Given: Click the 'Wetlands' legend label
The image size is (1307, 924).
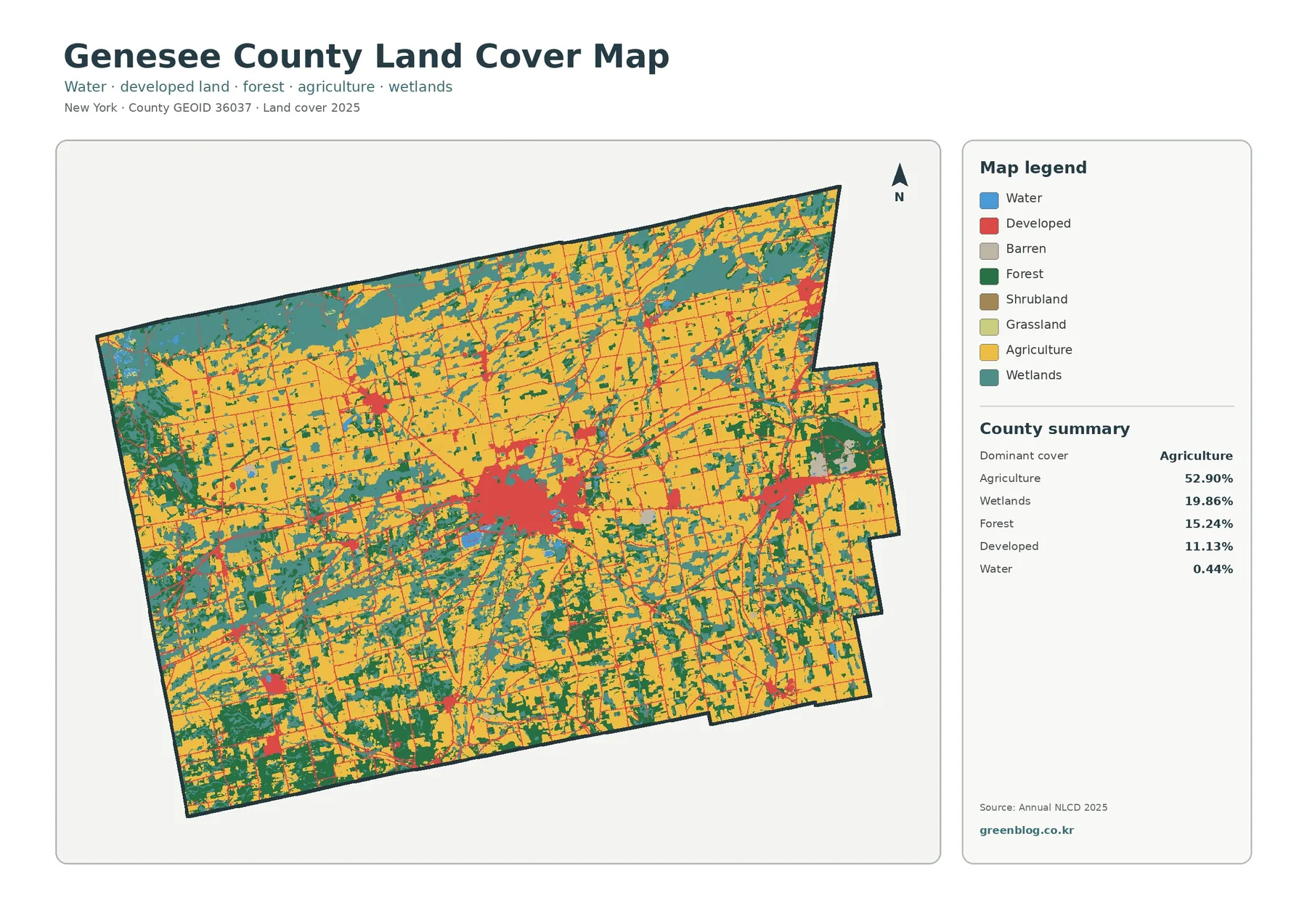Looking at the screenshot, I should tap(1034, 375).
